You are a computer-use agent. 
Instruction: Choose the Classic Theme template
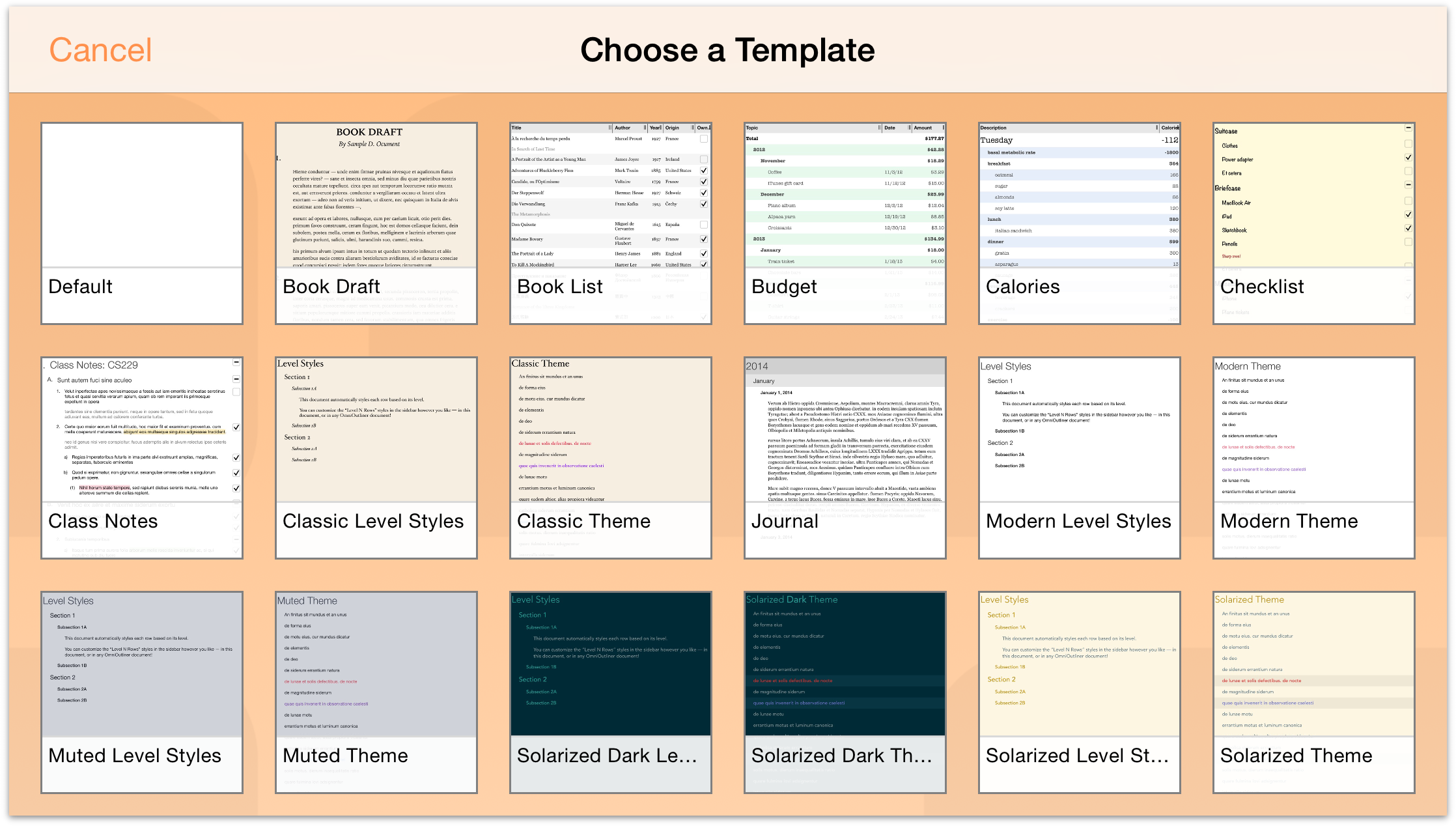[x=611, y=458]
